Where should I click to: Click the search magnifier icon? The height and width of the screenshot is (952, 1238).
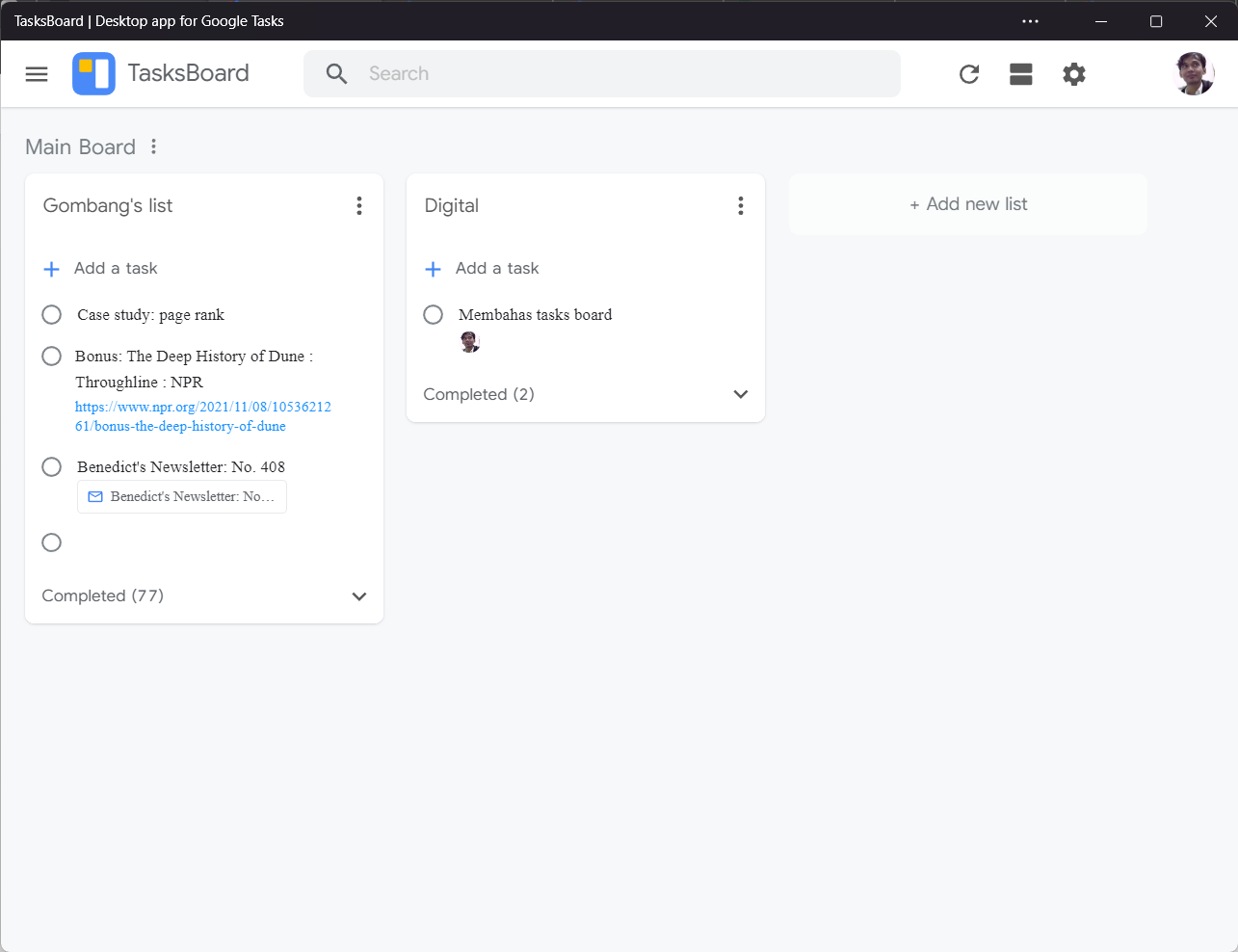(x=336, y=74)
